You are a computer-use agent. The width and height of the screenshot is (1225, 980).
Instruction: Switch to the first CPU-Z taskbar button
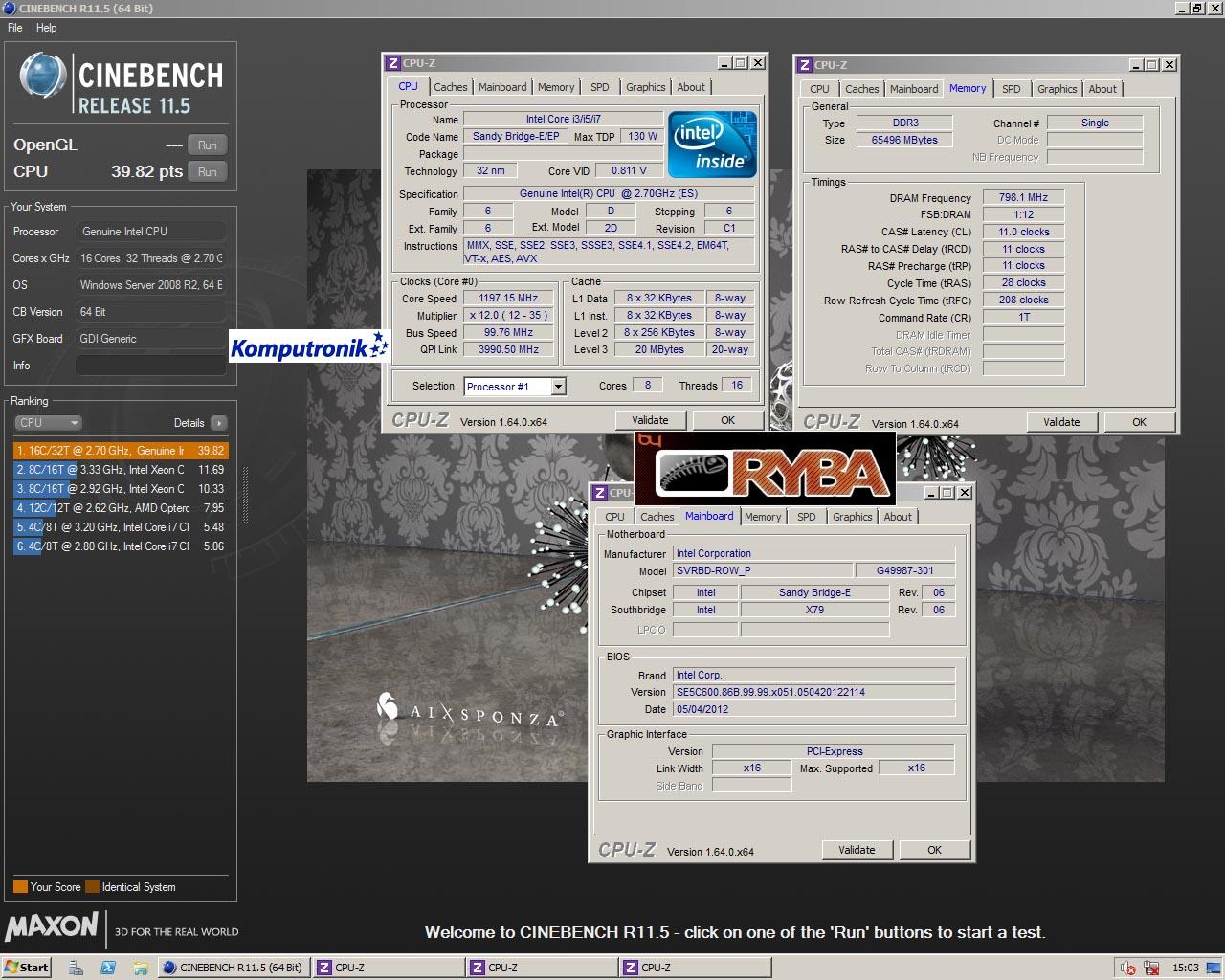click(x=388, y=968)
